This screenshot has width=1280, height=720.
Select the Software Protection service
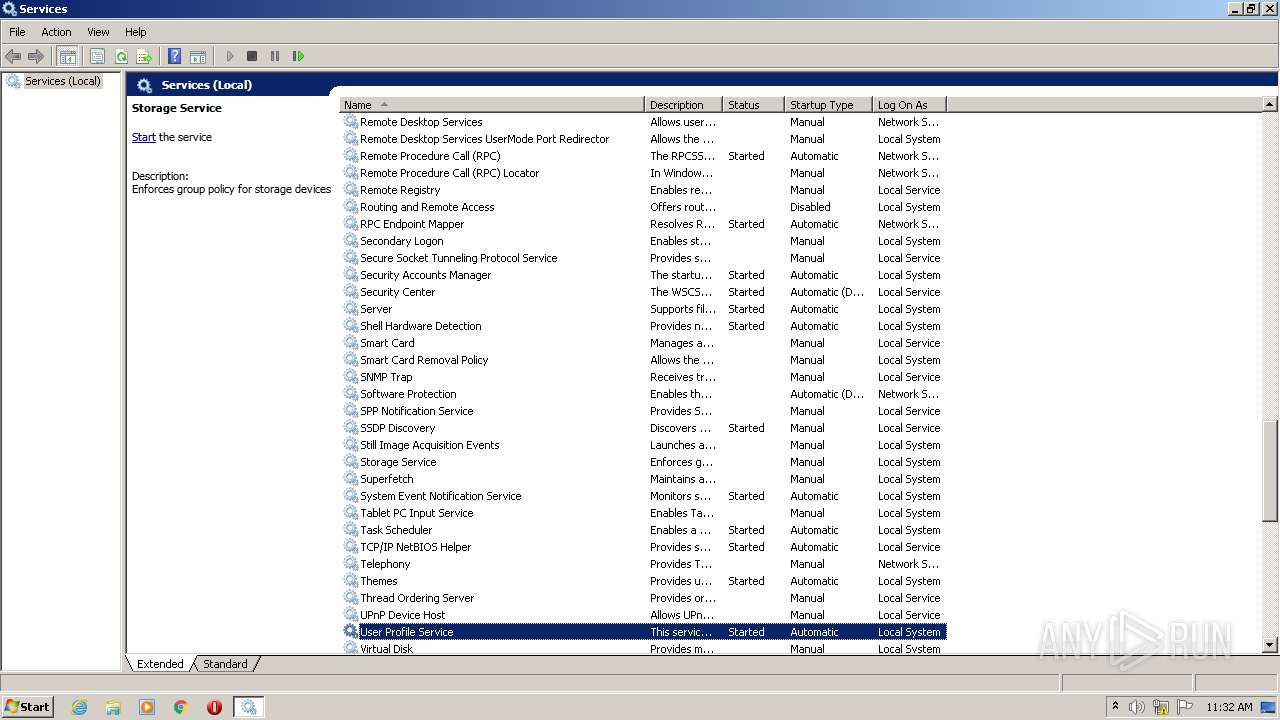[643, 394]
